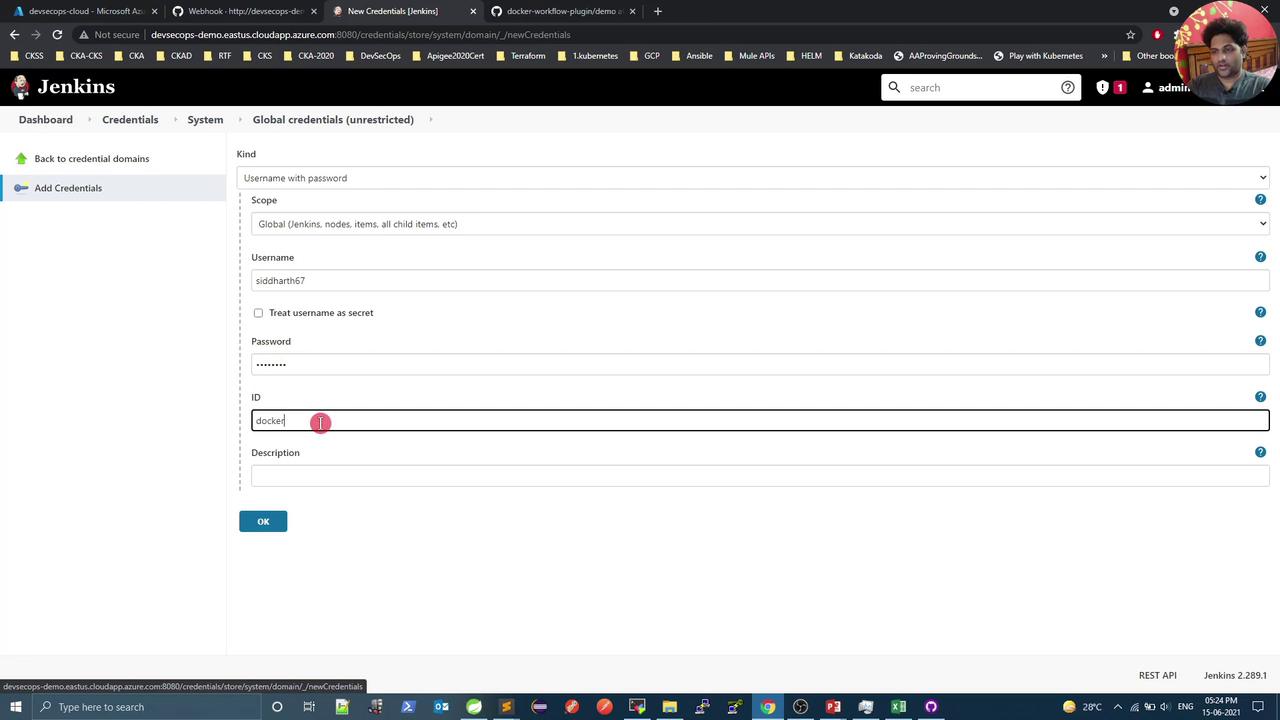Open PowerShell from the taskbar
1280x720 pixels.
(x=408, y=707)
